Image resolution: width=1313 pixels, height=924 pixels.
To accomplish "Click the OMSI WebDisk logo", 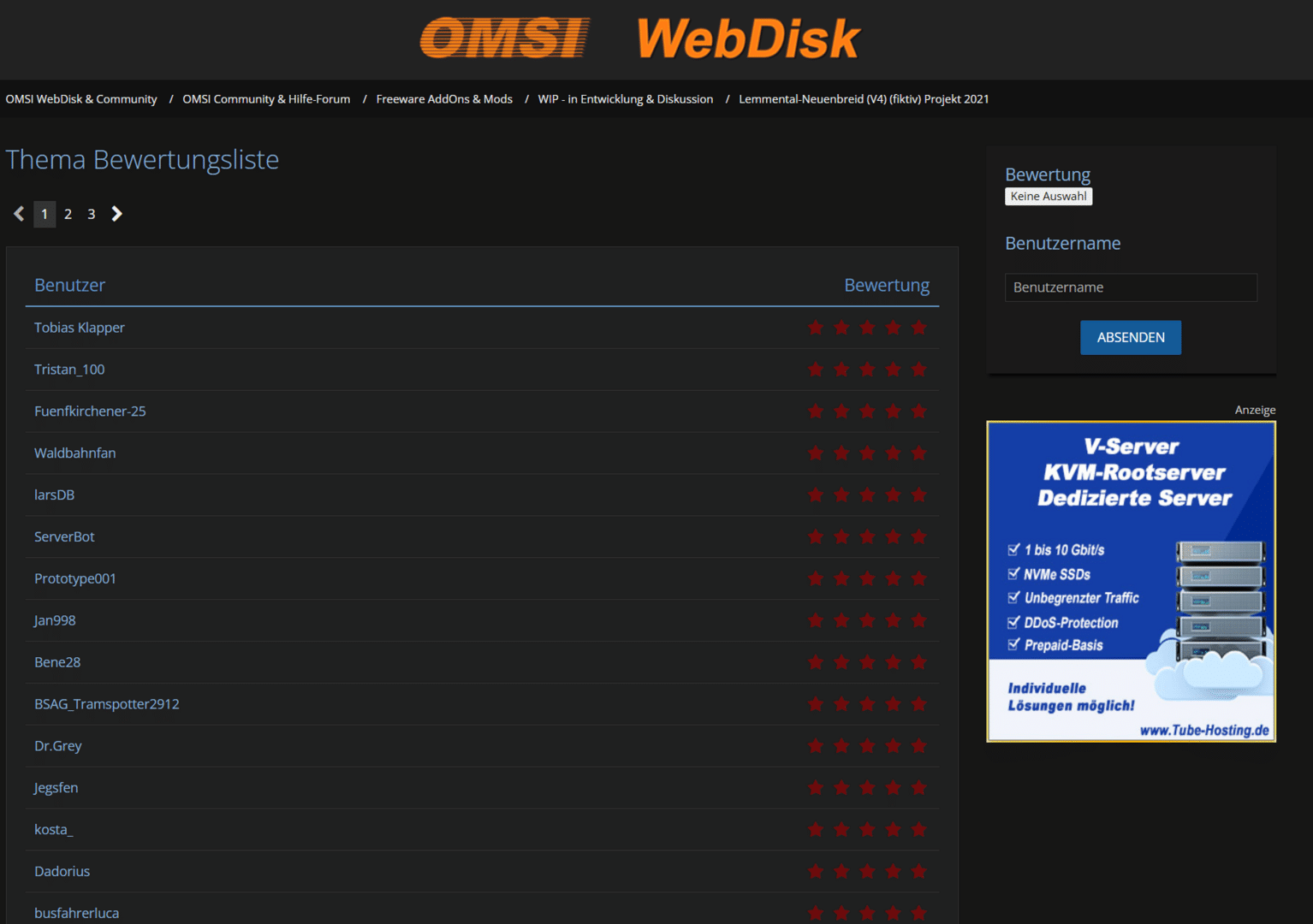I will point(640,38).
